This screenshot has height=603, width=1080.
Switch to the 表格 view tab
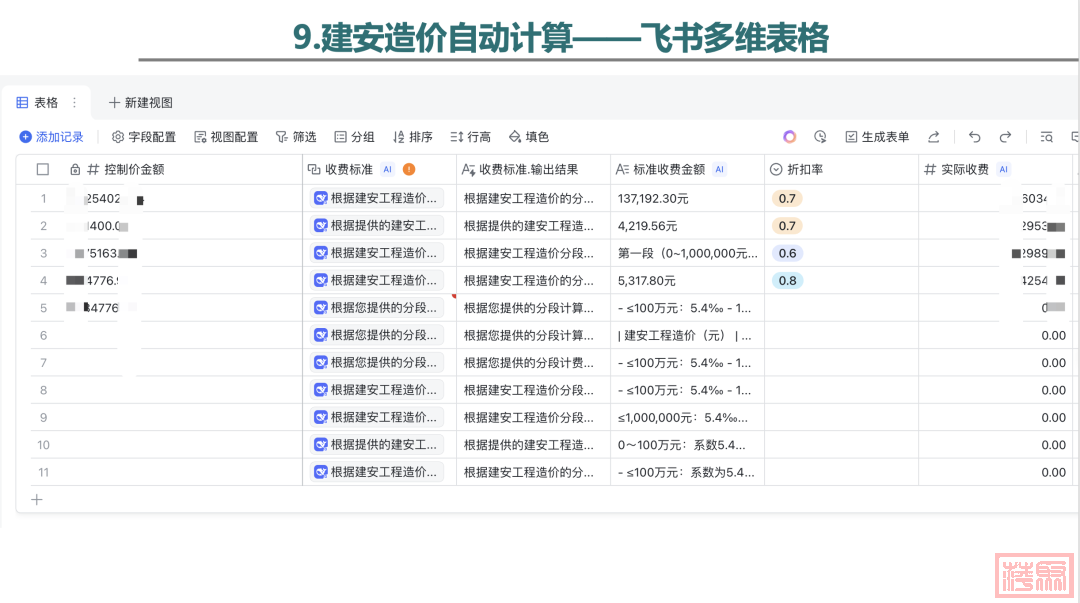click(x=38, y=102)
